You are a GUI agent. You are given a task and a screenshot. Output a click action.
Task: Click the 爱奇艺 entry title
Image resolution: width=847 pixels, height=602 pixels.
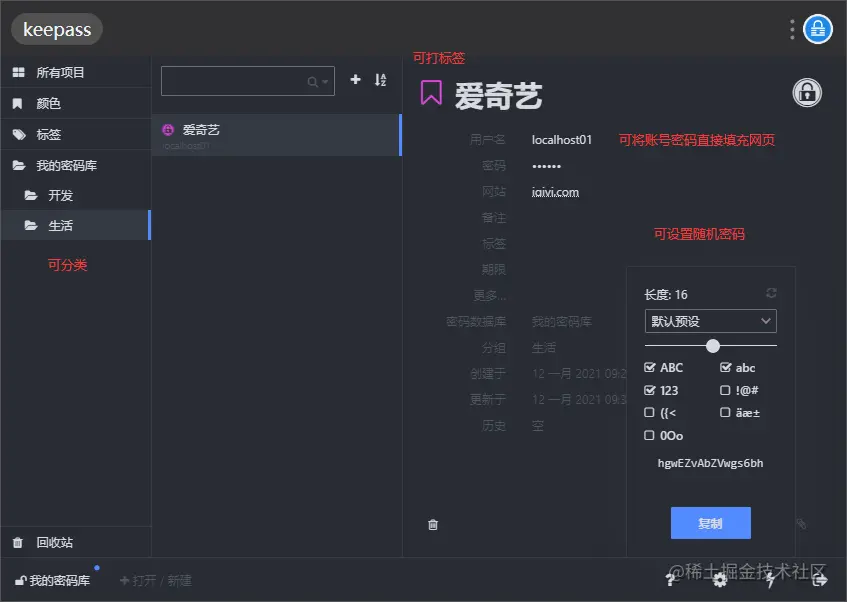498,96
